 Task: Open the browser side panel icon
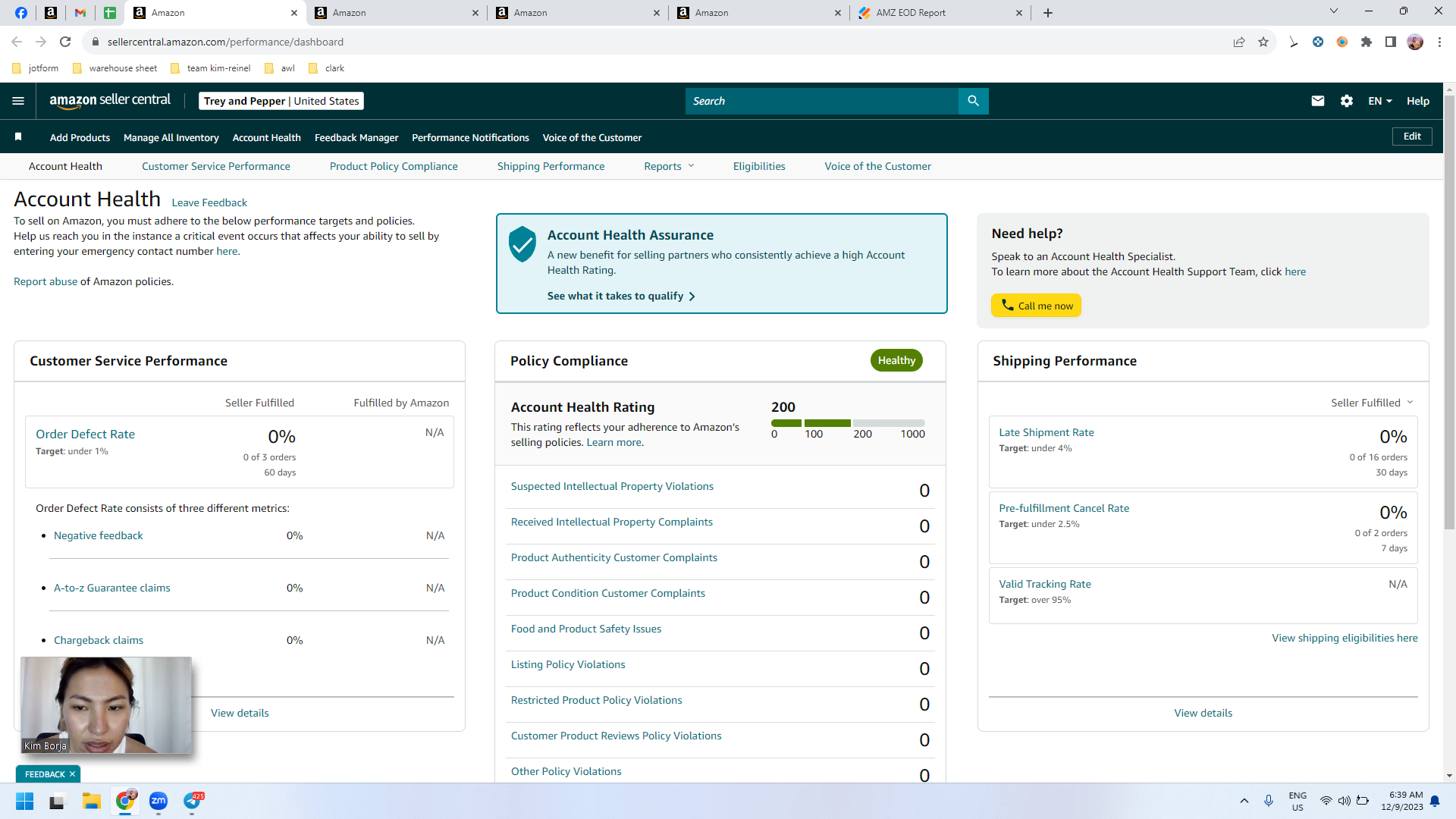pyautogui.click(x=1391, y=42)
